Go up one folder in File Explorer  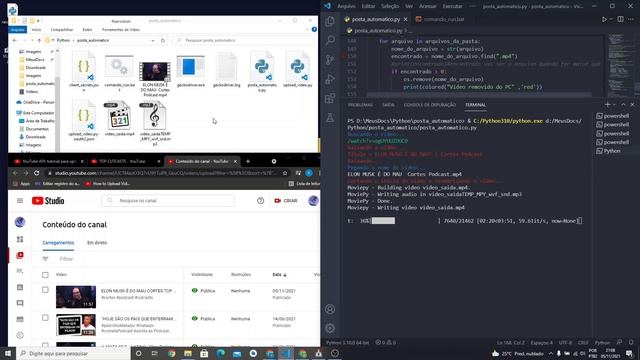[x=39, y=40]
